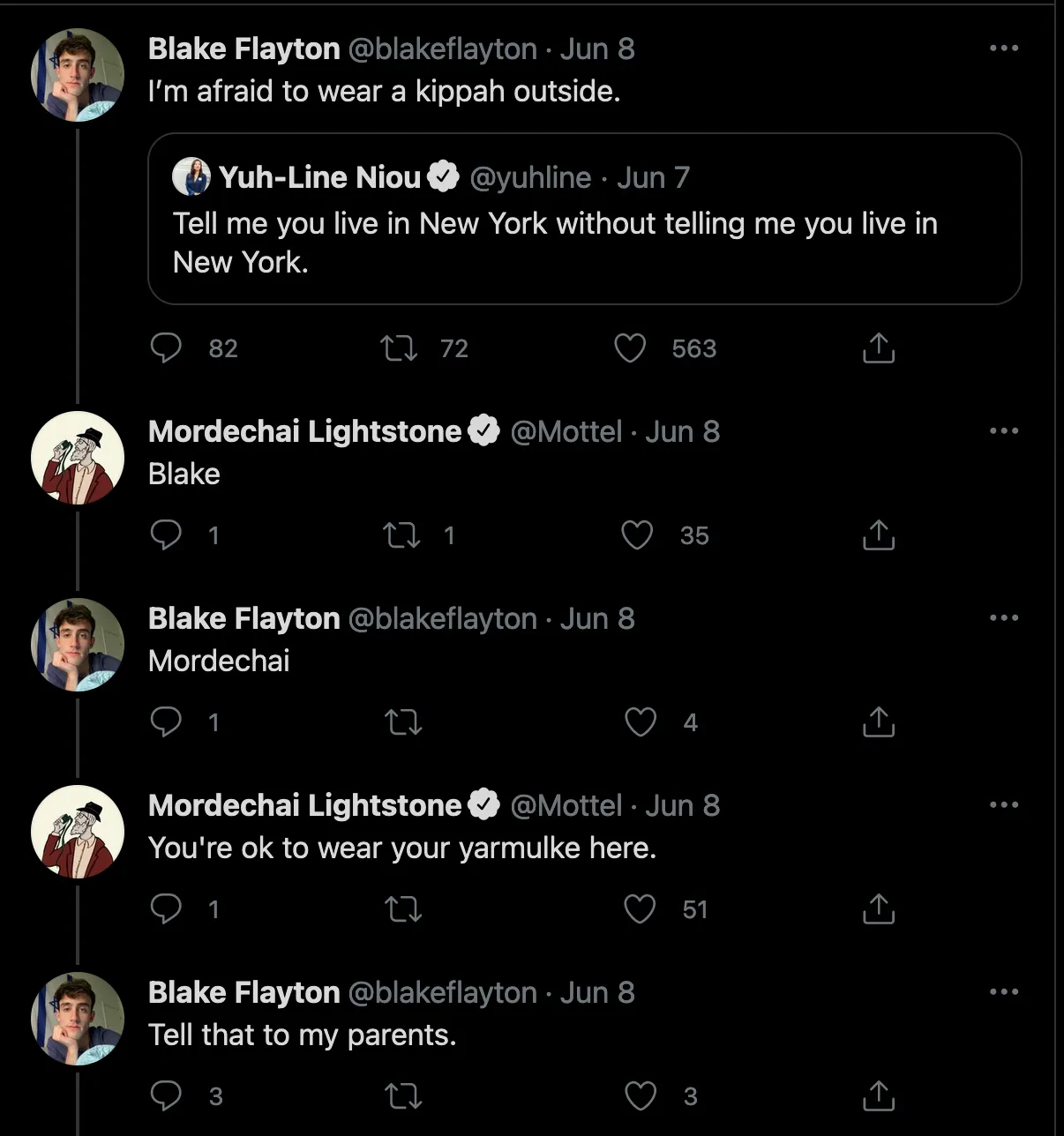Share the top Blake Flayton tweet
Screen dimensions: 1064x1136
click(x=878, y=348)
